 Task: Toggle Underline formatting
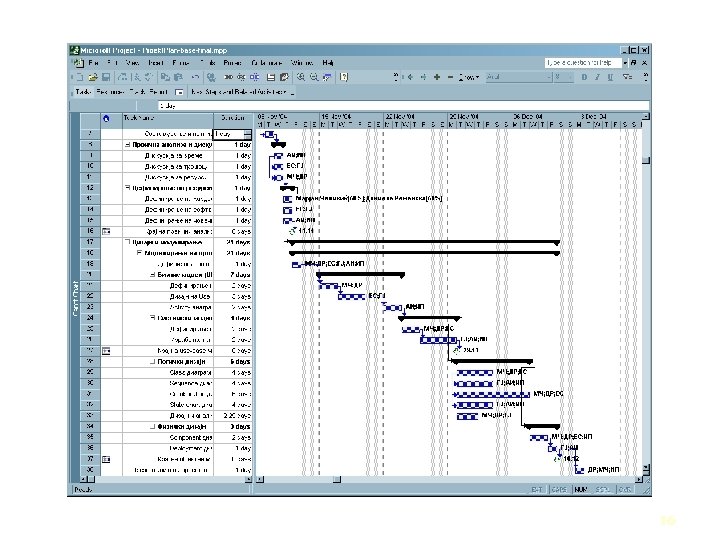(x=610, y=77)
